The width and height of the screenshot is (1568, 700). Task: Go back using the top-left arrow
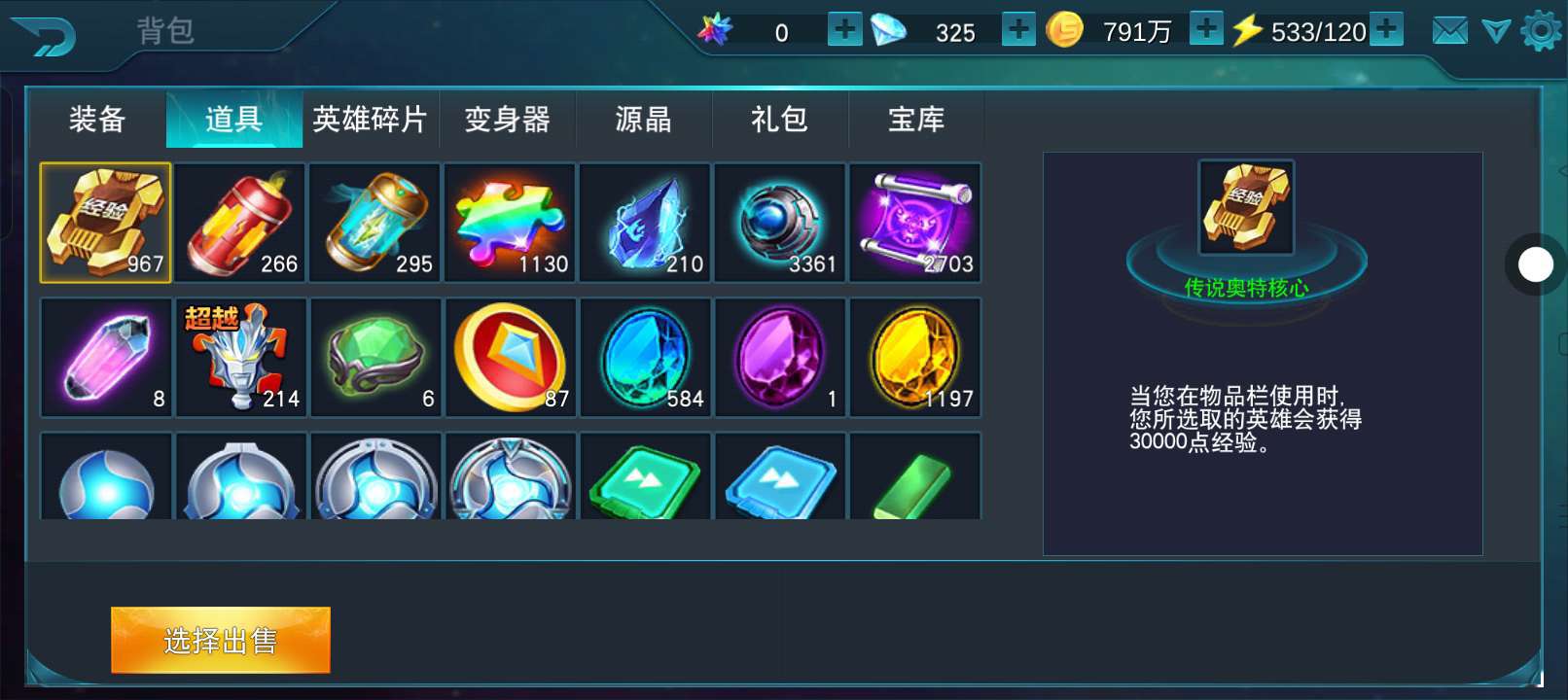click(43, 37)
